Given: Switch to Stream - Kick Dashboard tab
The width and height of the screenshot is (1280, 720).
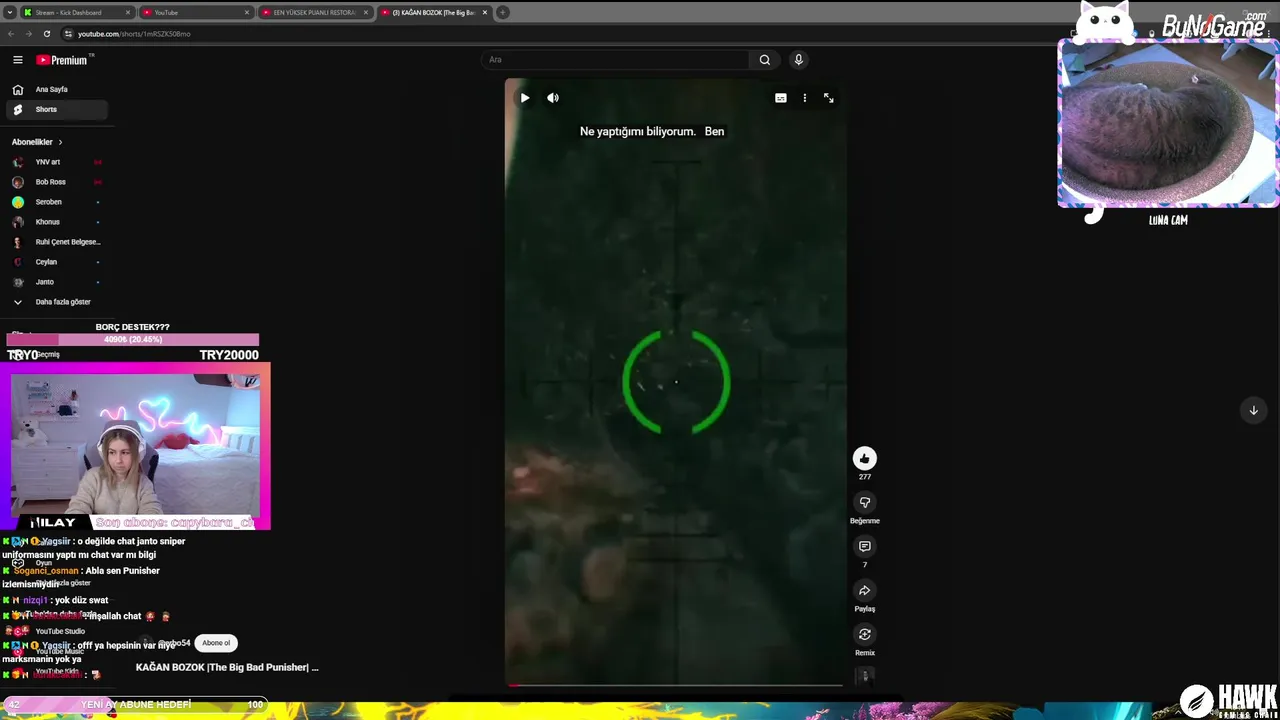Looking at the screenshot, I should [77, 12].
